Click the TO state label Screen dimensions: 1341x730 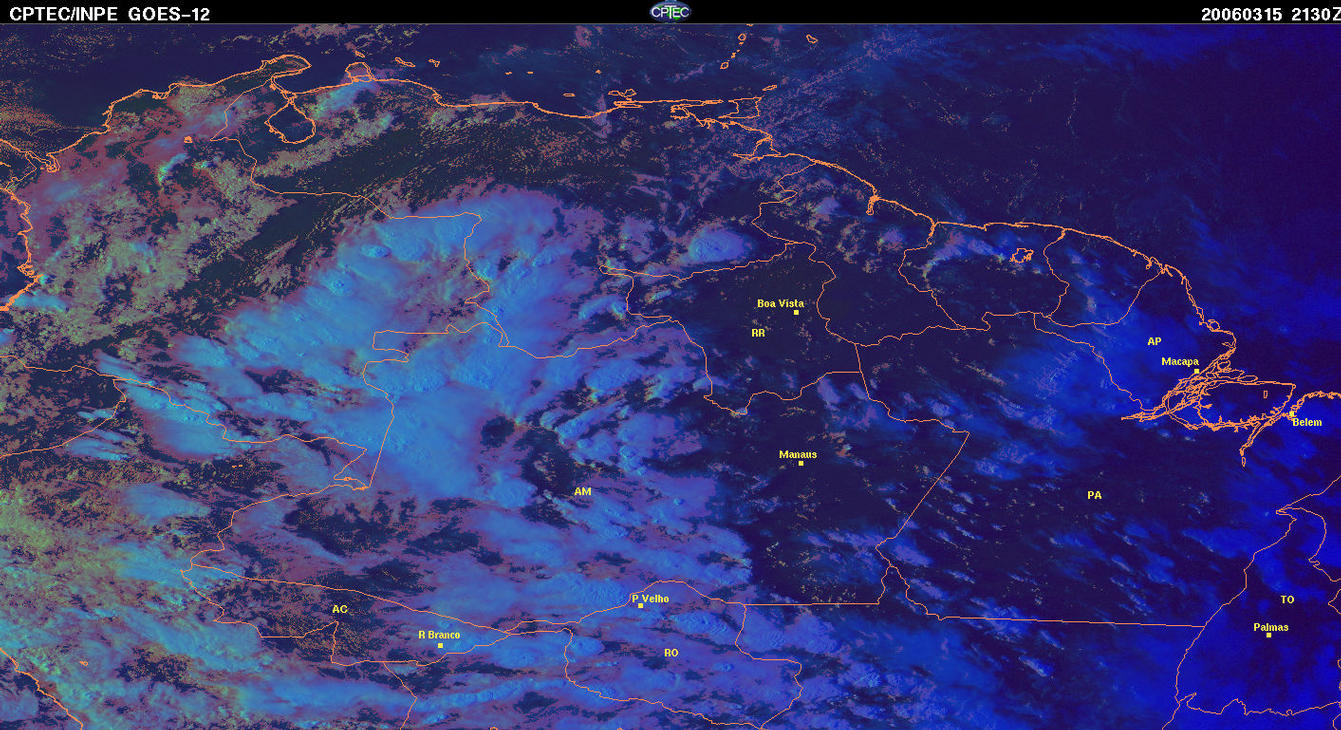1287,600
